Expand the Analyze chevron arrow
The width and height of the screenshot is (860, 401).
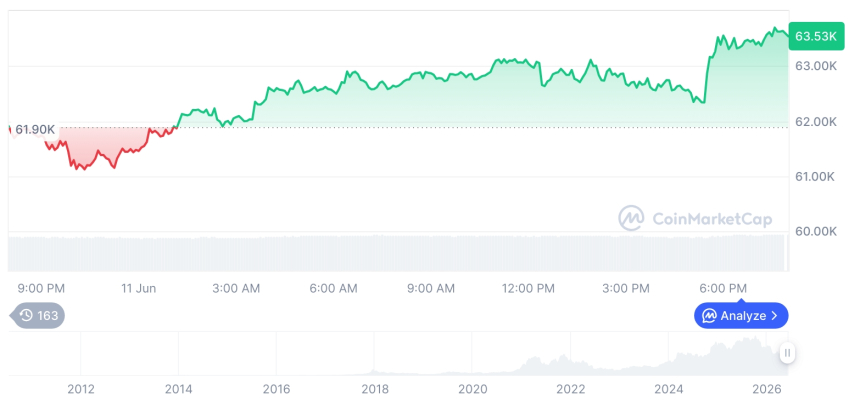774,315
